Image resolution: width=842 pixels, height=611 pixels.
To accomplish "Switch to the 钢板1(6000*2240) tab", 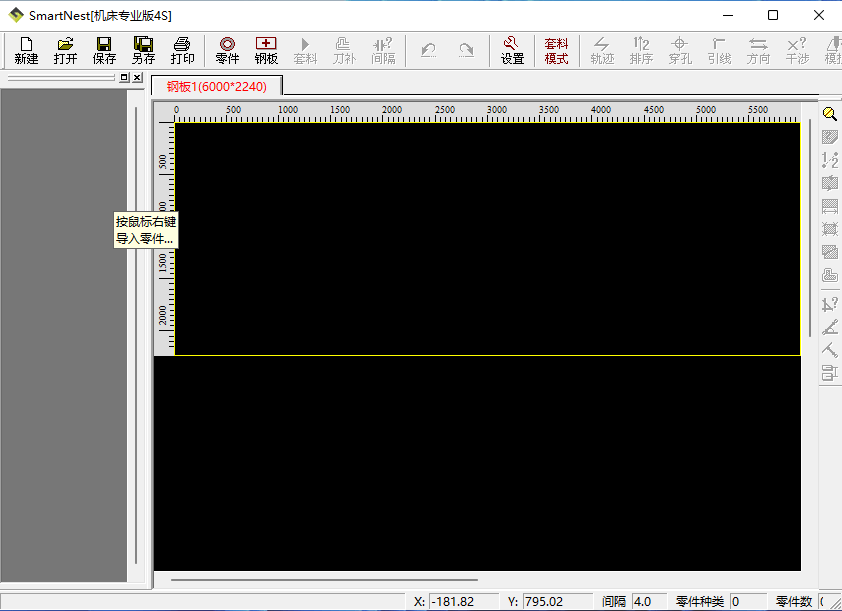I will pyautogui.click(x=217, y=87).
